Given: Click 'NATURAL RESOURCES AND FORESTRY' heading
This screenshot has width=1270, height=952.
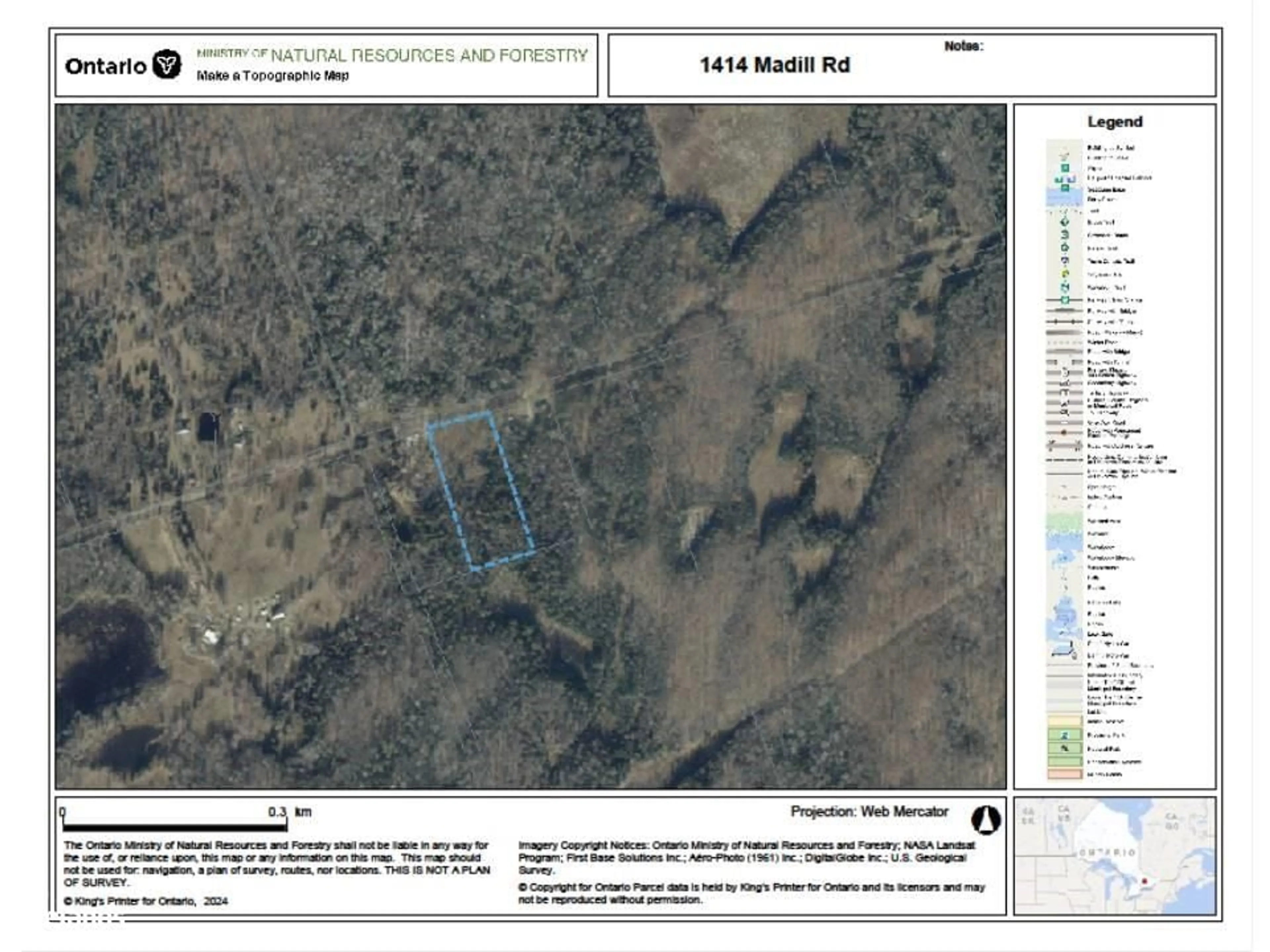Looking at the screenshot, I should point(429,56).
